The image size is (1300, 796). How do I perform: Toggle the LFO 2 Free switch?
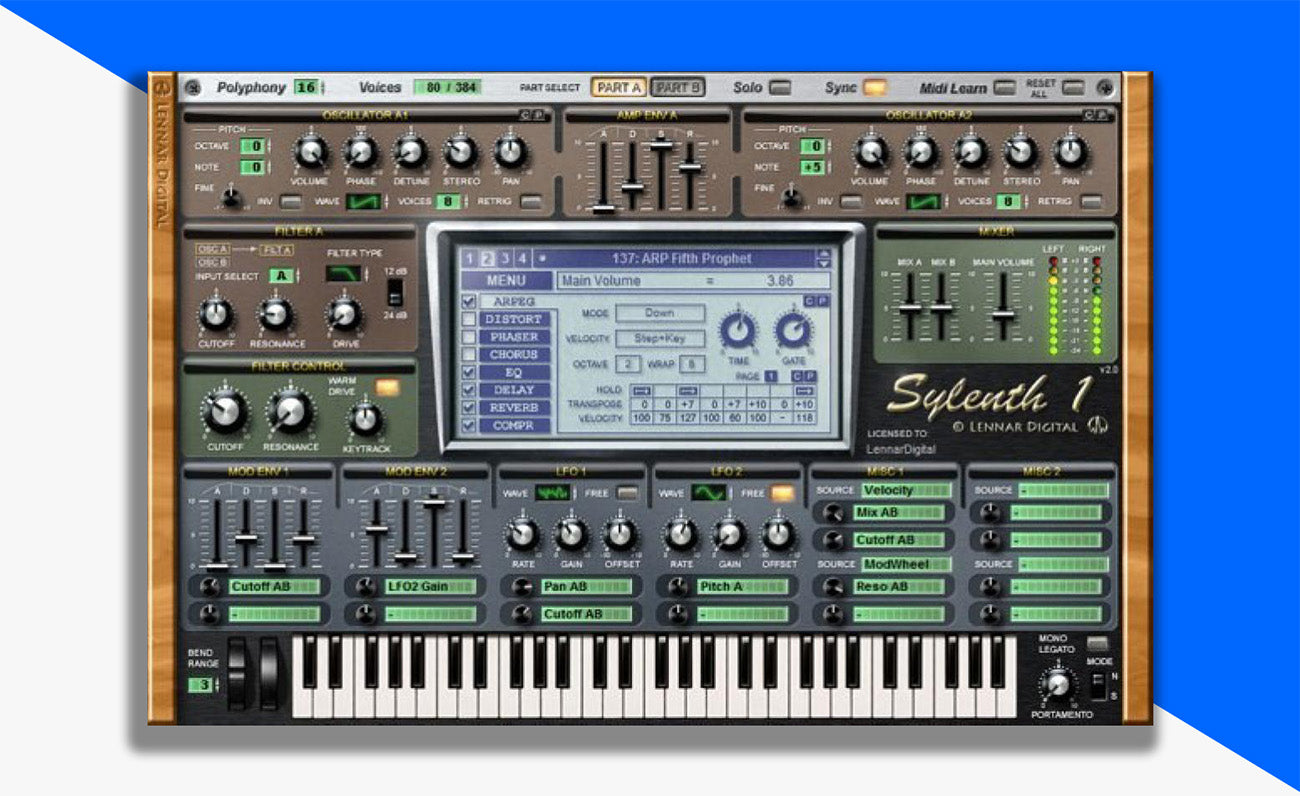(x=784, y=493)
